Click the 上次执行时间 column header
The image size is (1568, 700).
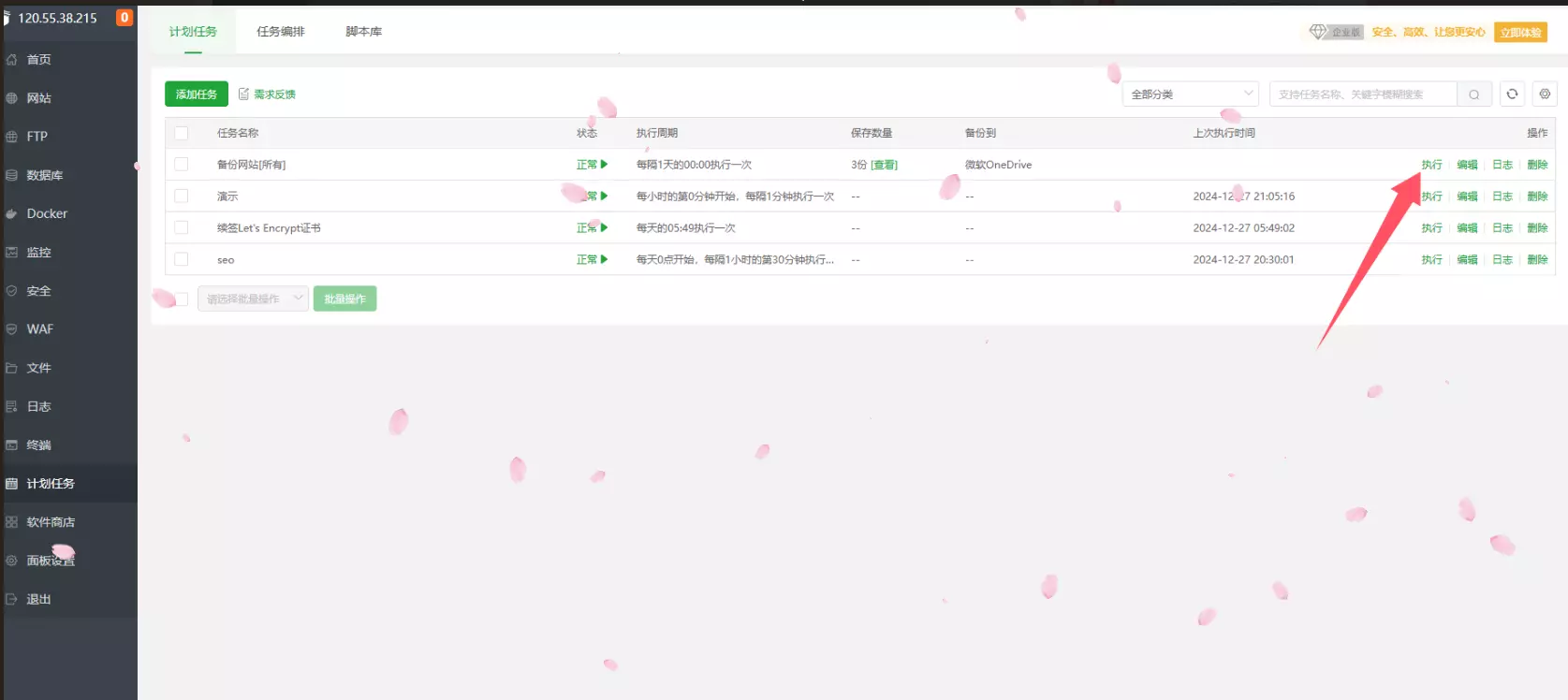pyautogui.click(x=1224, y=133)
